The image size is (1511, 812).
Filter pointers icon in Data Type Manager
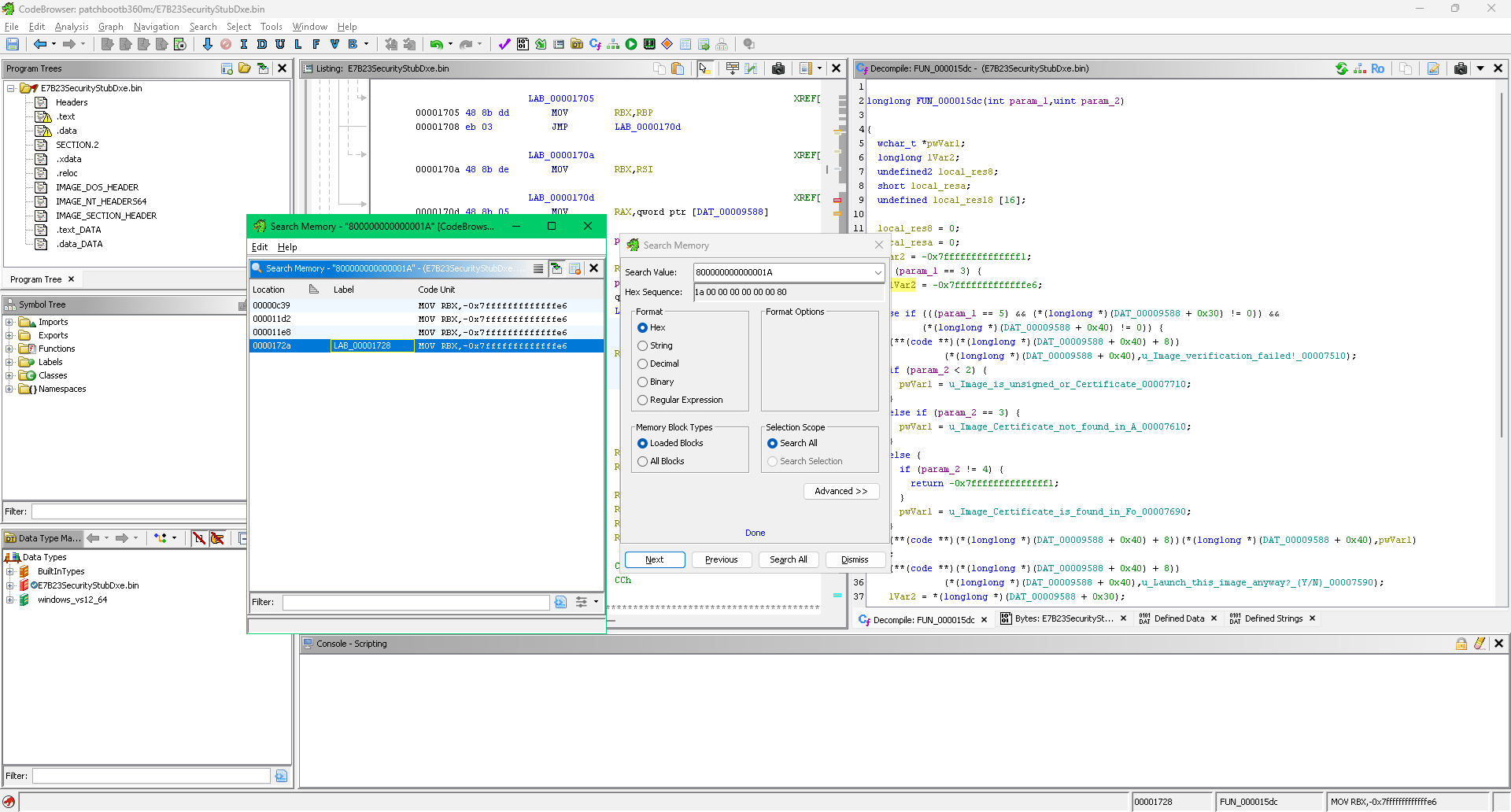pos(217,538)
